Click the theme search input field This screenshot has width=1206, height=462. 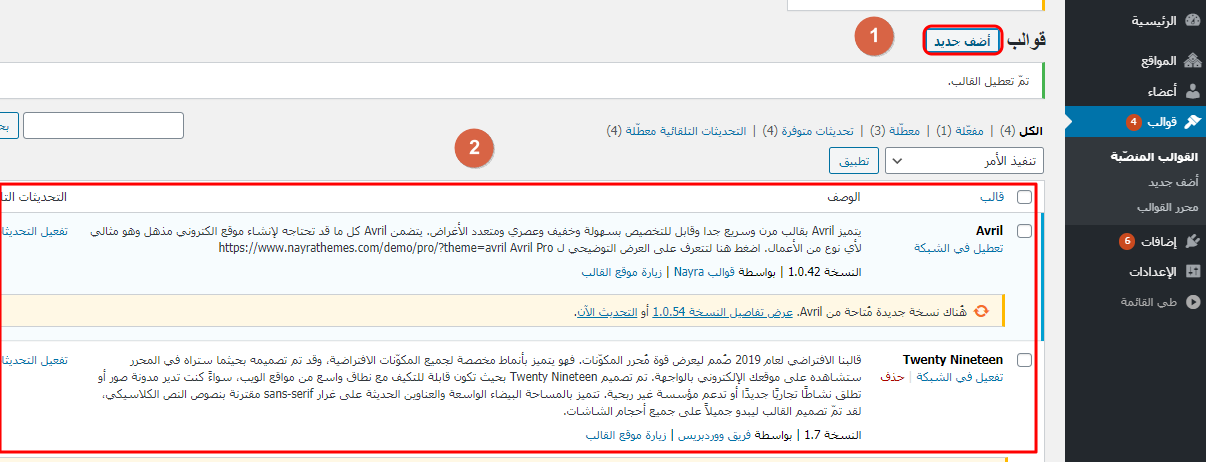[103, 125]
